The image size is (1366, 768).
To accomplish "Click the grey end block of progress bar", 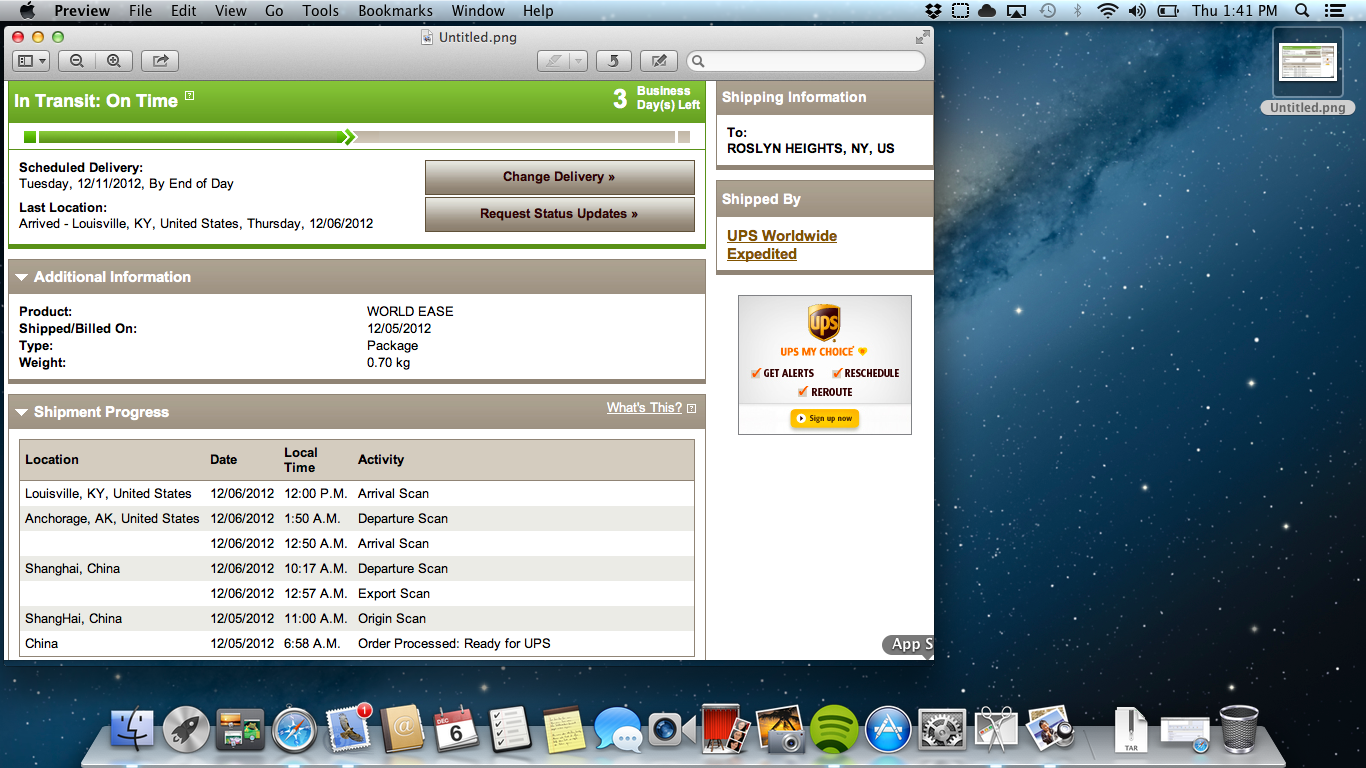I will pos(684,137).
